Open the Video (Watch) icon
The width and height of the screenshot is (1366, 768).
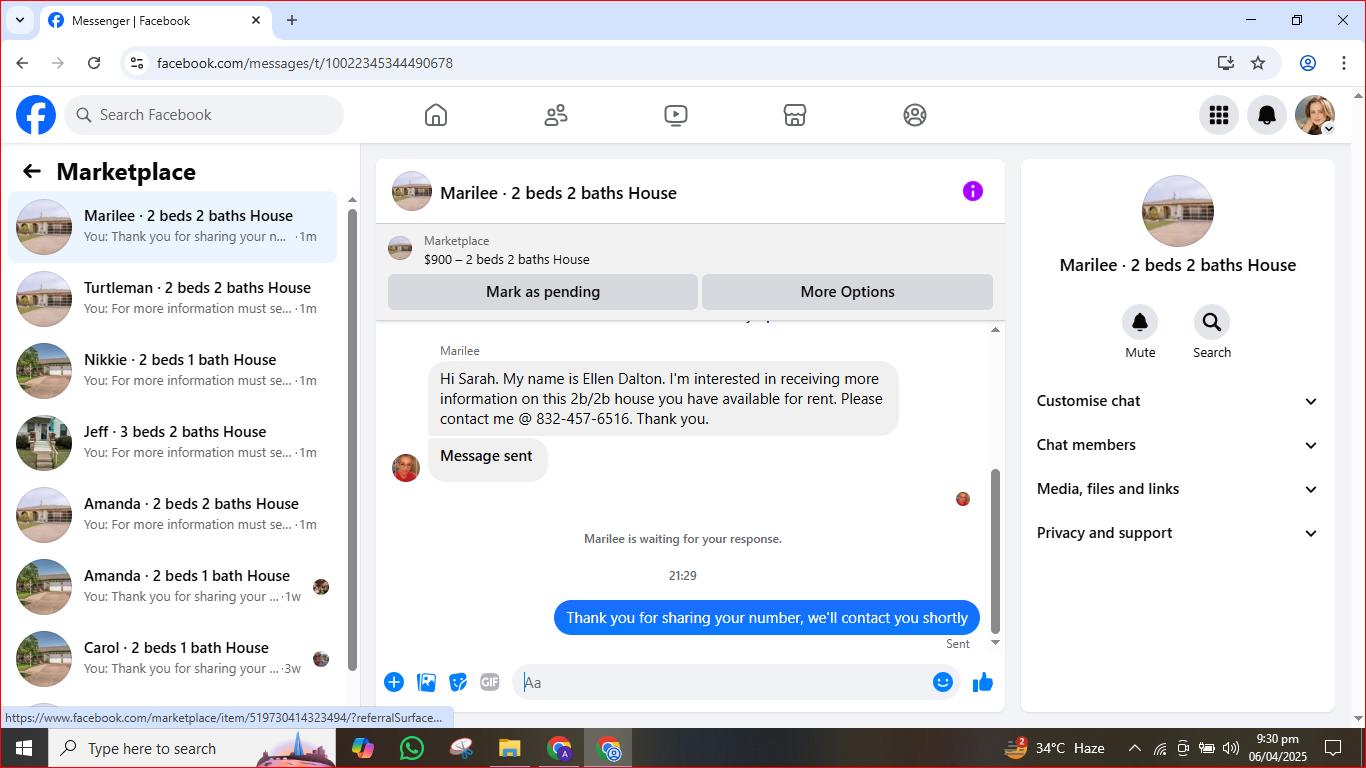(676, 115)
